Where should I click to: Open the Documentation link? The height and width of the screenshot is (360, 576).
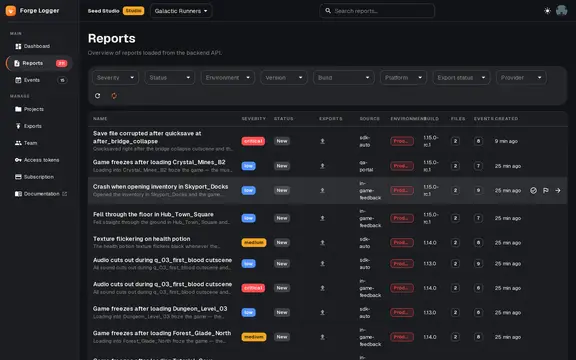pyautogui.click(x=39, y=194)
